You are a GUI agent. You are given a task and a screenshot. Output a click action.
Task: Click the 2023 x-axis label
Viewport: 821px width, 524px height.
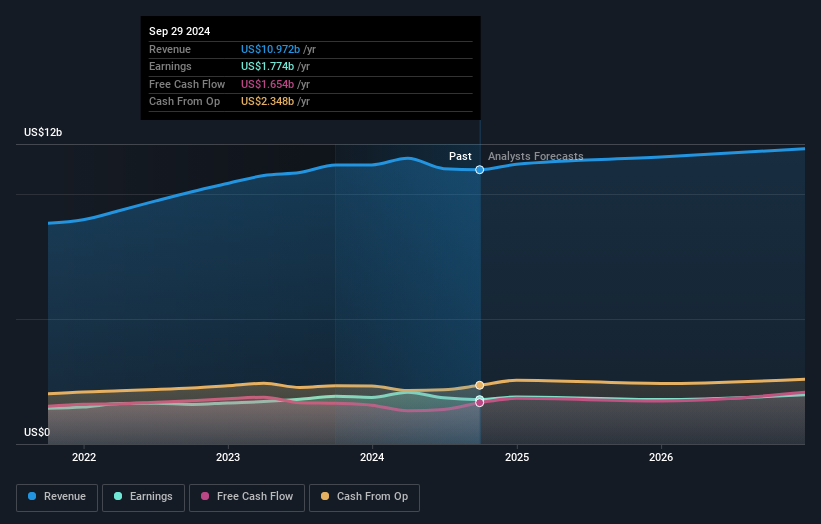pyautogui.click(x=228, y=457)
